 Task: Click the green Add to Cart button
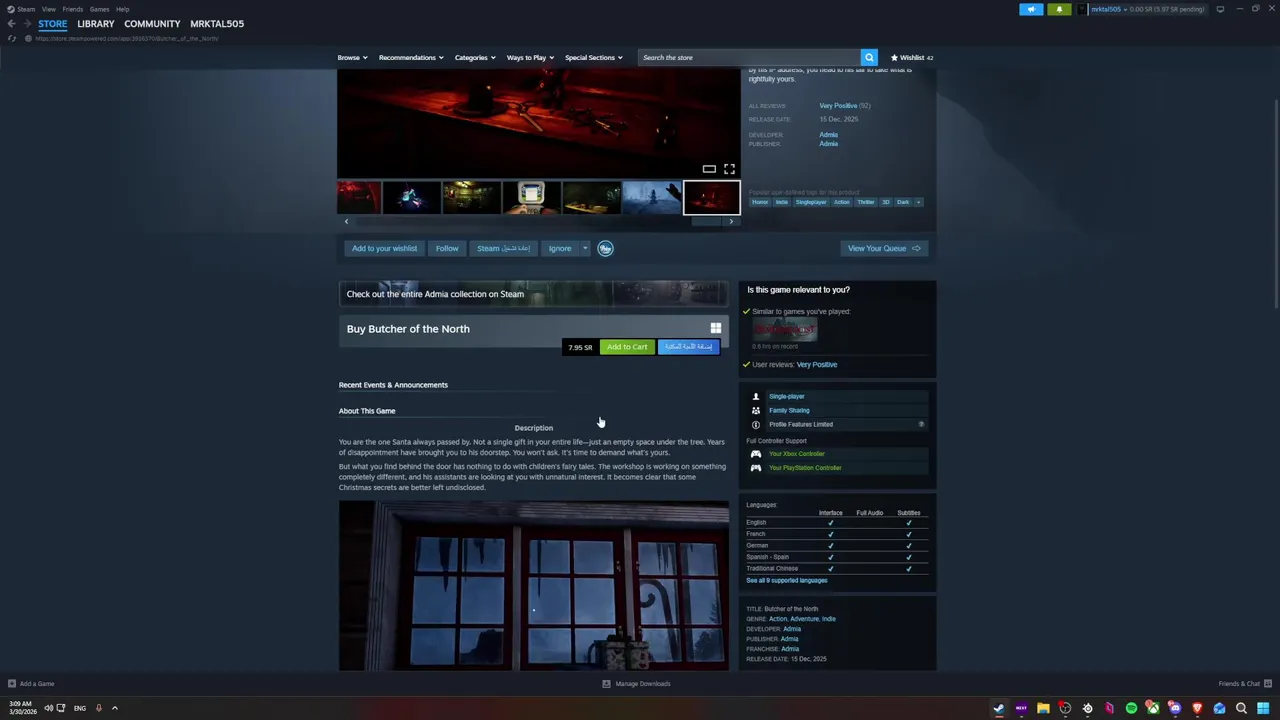click(x=627, y=347)
